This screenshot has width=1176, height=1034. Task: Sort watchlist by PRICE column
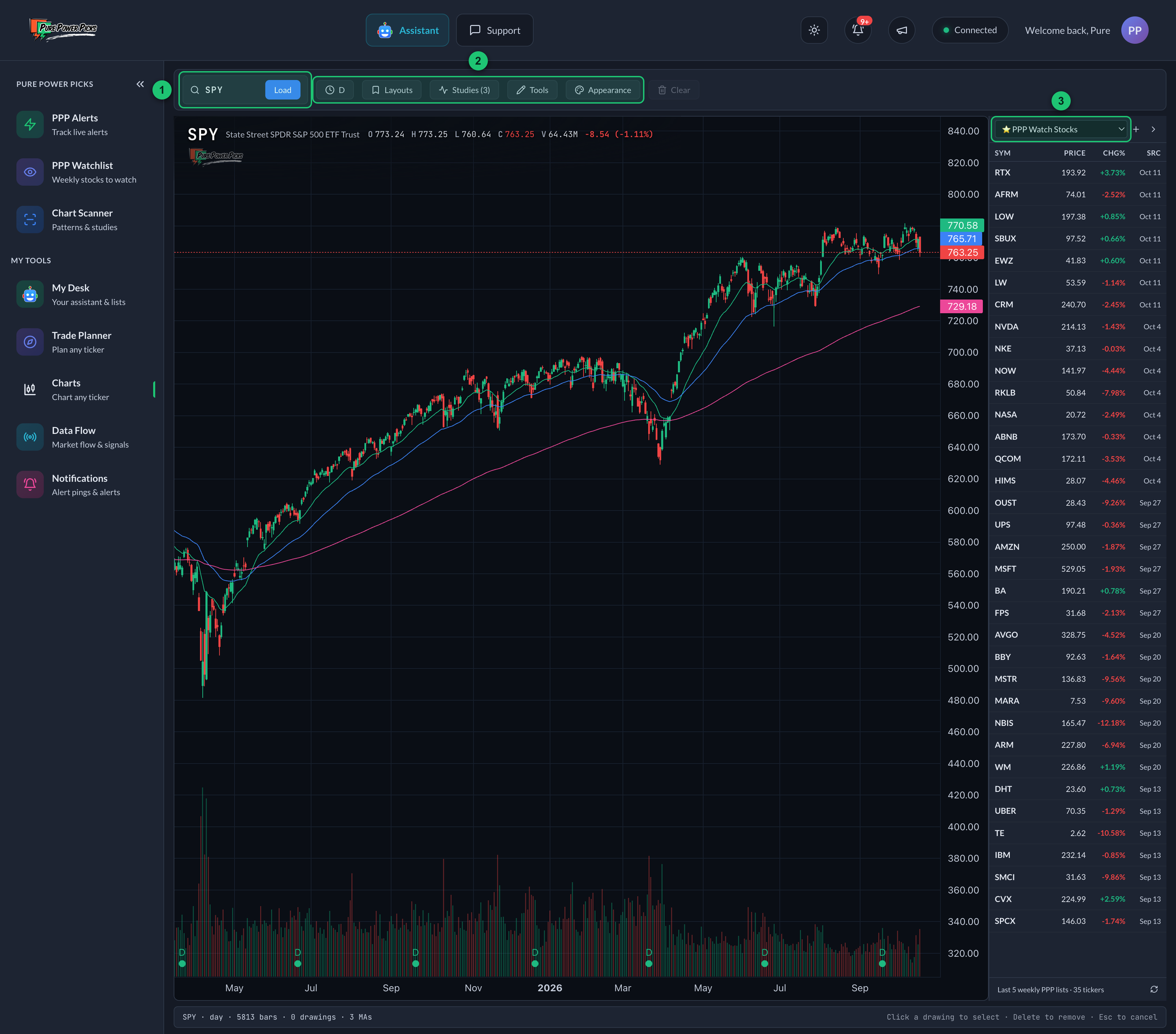[x=1074, y=153]
